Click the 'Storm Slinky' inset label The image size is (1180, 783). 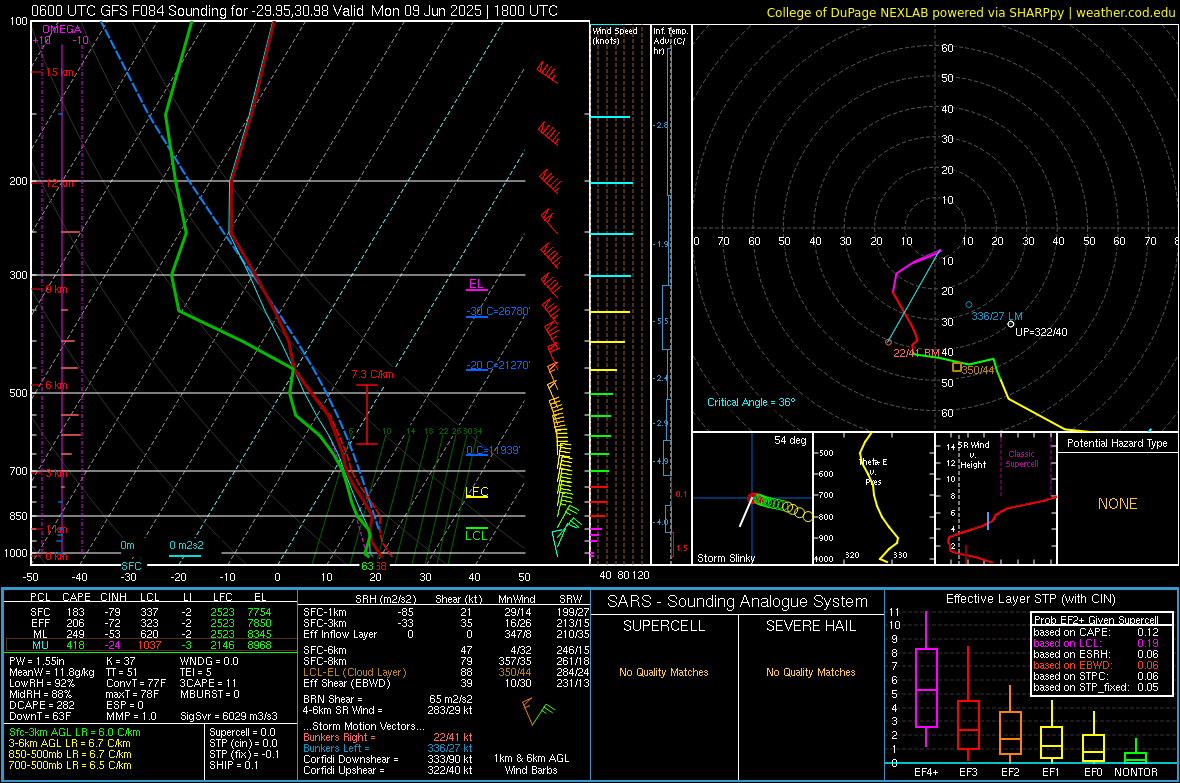(x=726, y=558)
